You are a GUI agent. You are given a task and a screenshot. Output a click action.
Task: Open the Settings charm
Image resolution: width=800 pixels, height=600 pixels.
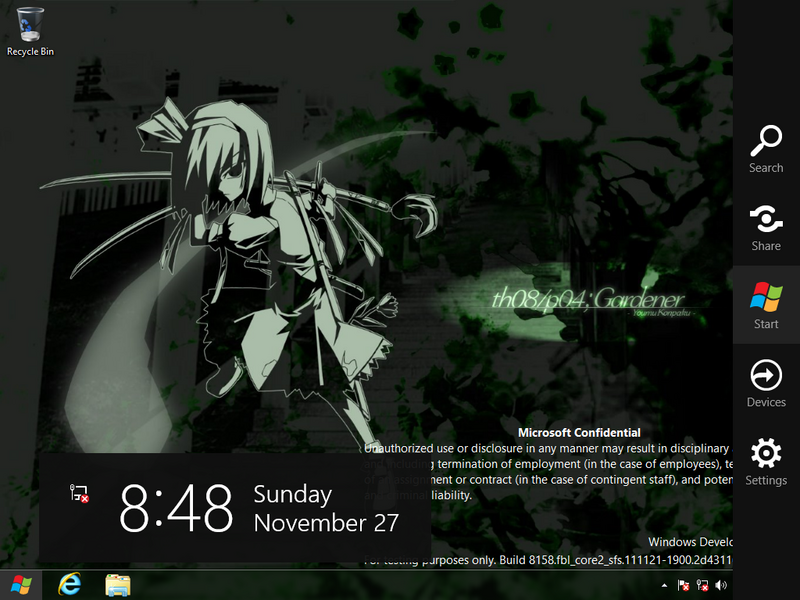click(766, 461)
